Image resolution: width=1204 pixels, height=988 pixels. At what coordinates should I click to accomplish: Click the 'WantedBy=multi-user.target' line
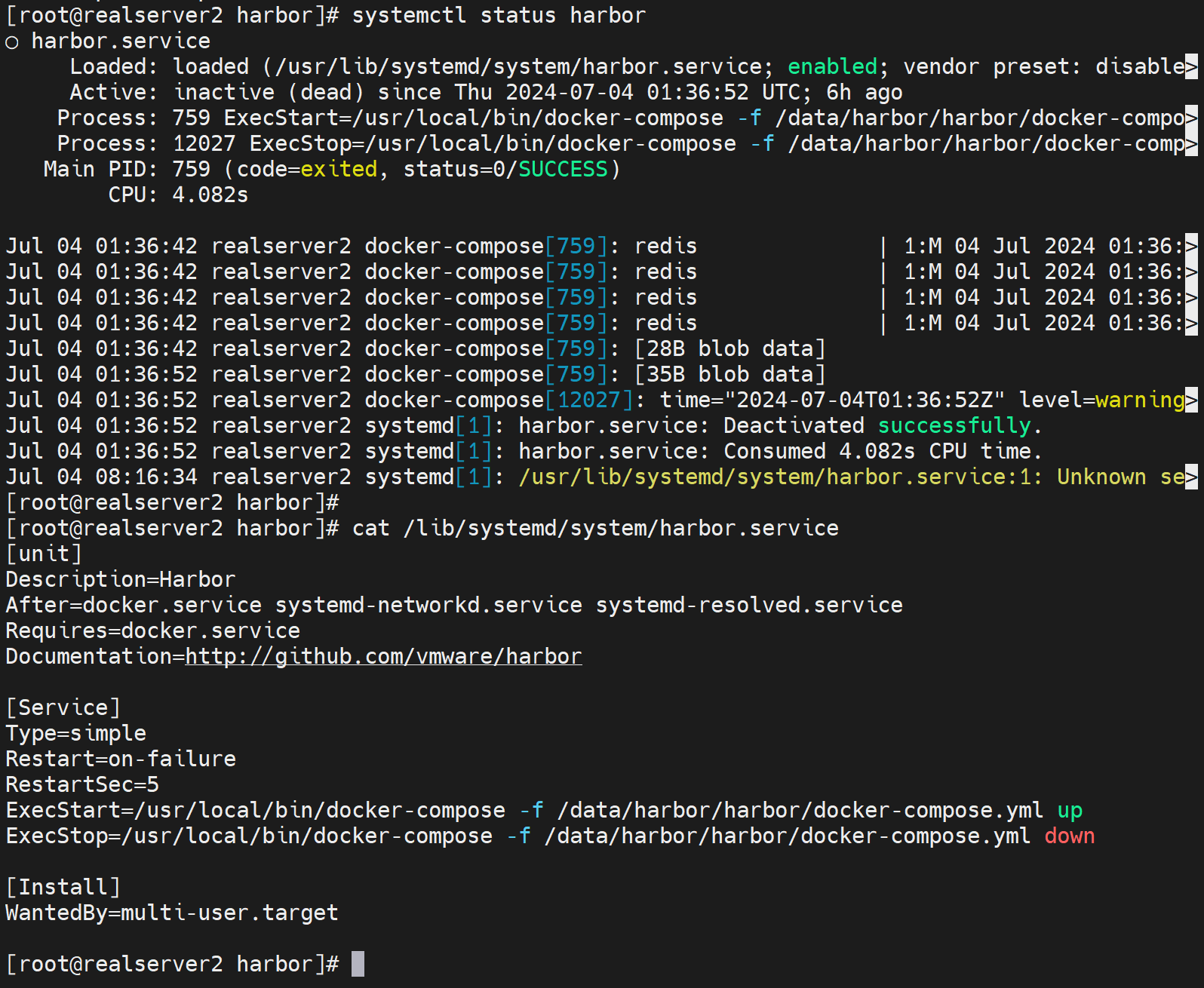(172, 913)
